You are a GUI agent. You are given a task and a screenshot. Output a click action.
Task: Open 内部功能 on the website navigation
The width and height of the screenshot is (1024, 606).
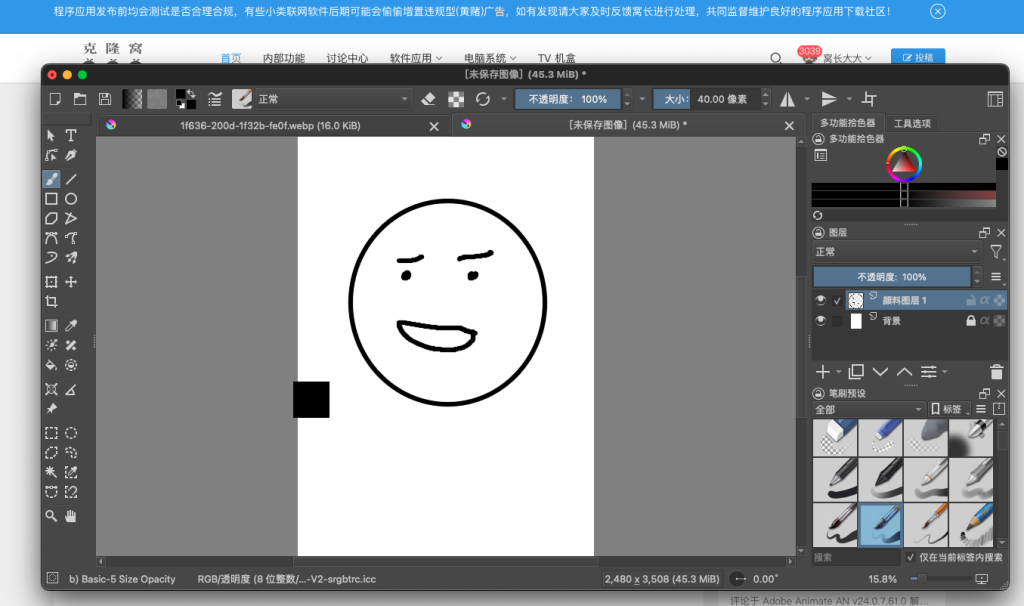point(284,58)
